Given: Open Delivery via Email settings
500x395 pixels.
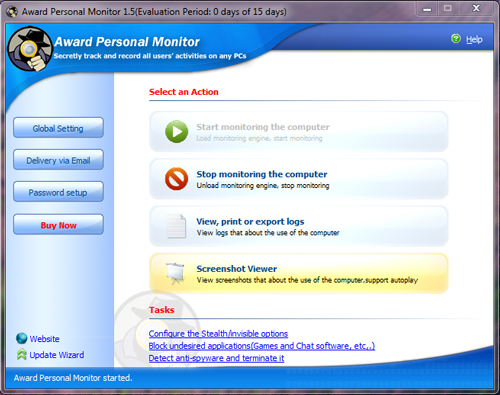Looking at the screenshot, I should [x=58, y=160].
